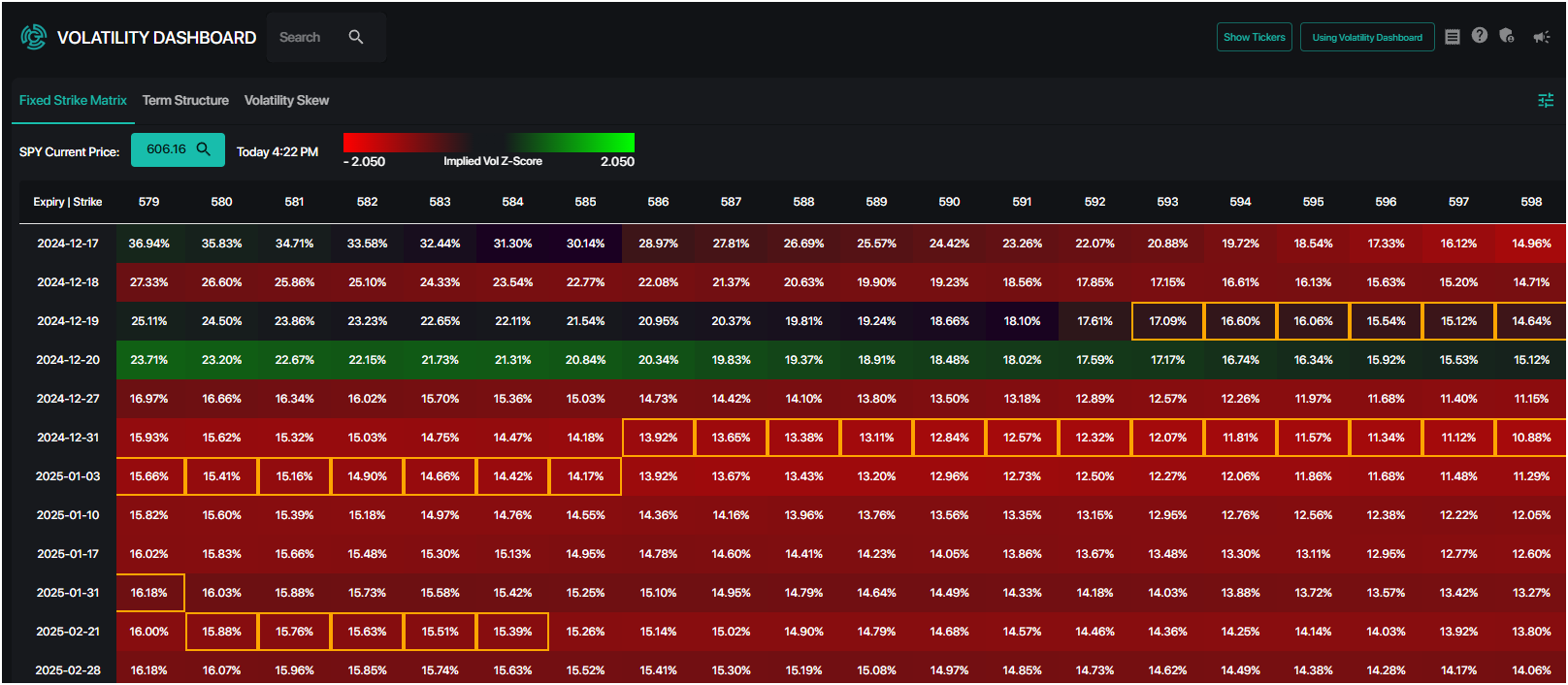This screenshot has width=1568, height=685.
Task: Click the Volatility Dashboard logo icon
Action: pos(34,37)
